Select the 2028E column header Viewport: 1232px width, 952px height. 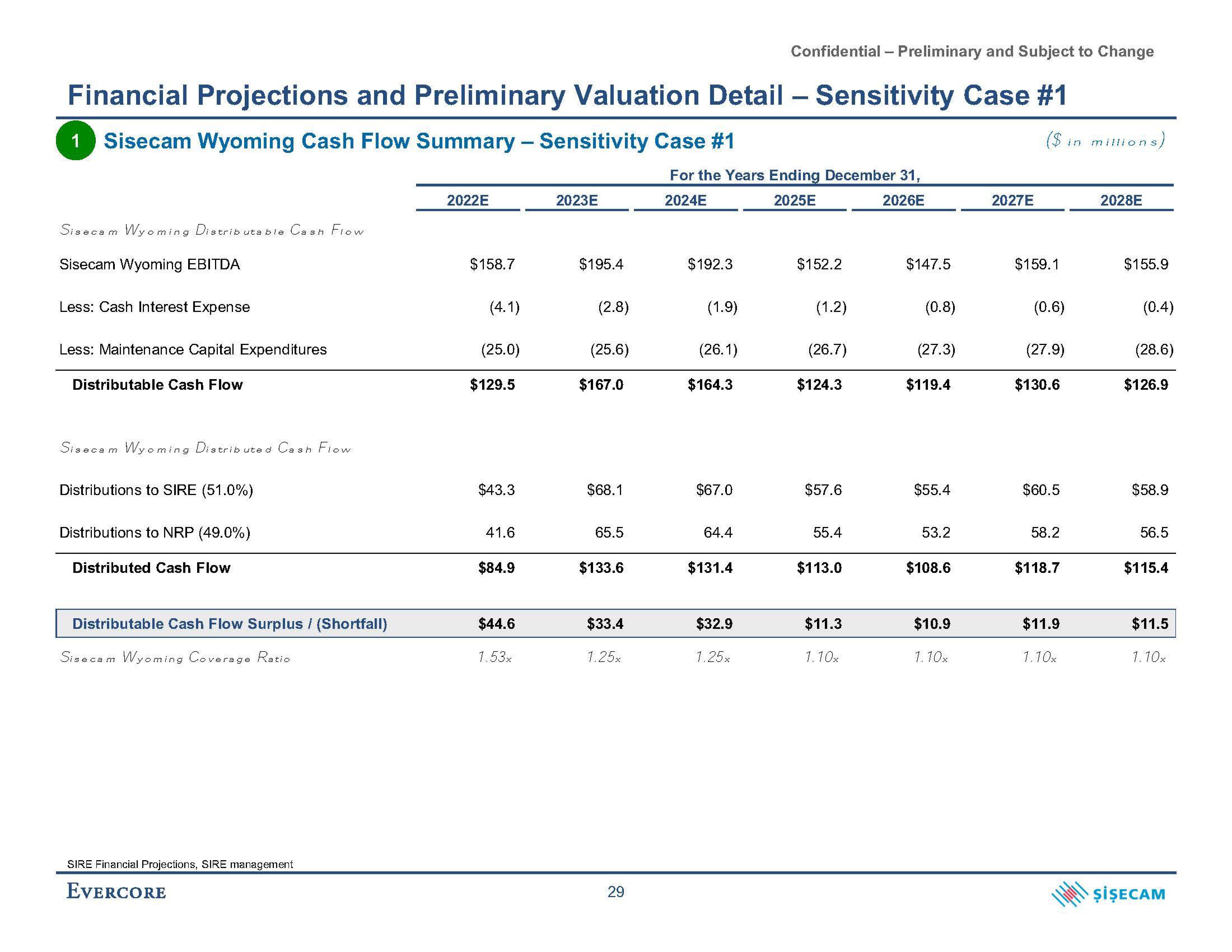click(x=1121, y=200)
